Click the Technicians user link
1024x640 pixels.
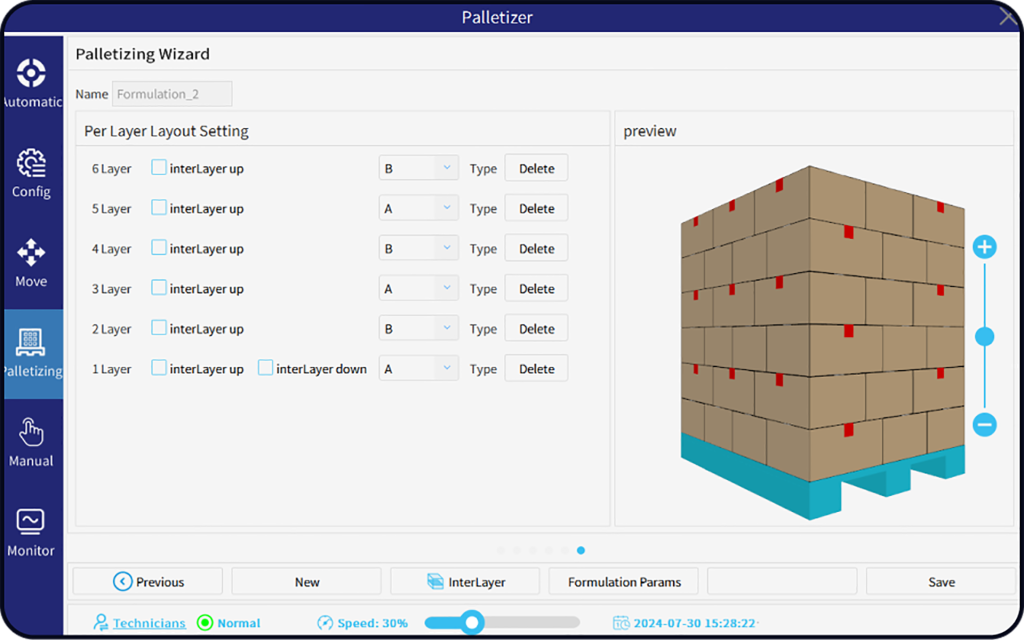coord(149,623)
